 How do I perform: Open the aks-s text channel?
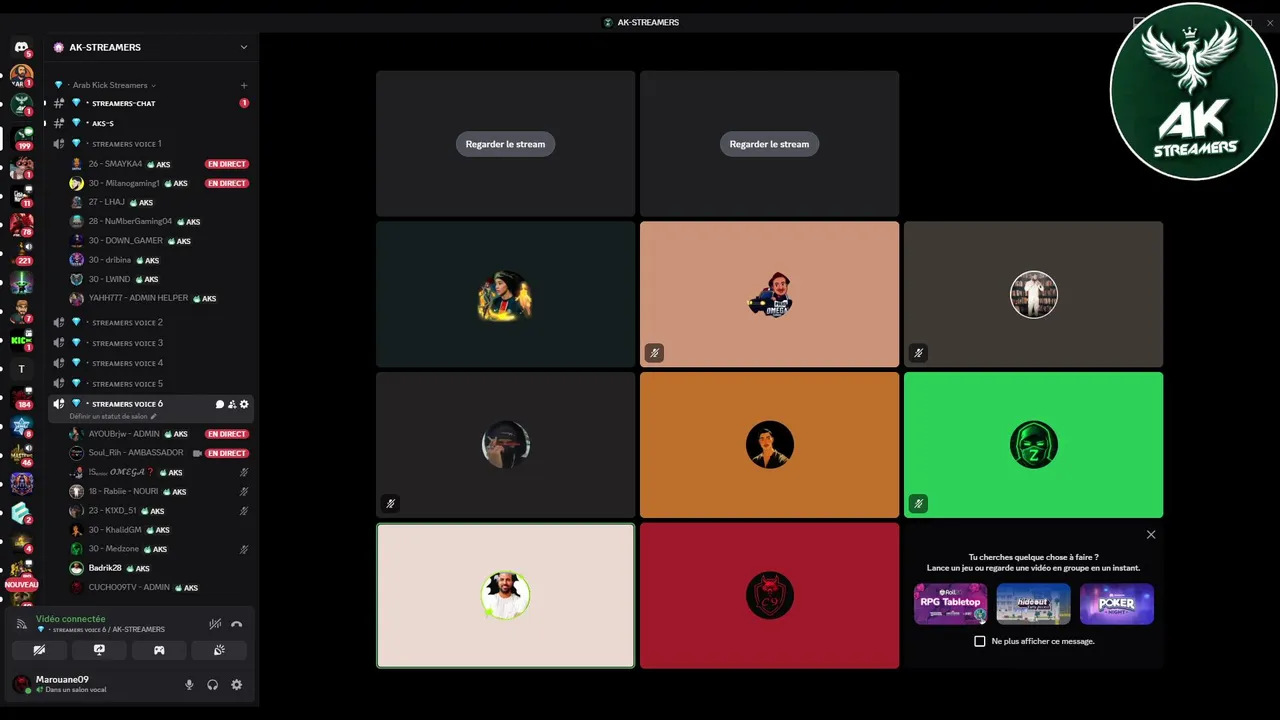150,123
